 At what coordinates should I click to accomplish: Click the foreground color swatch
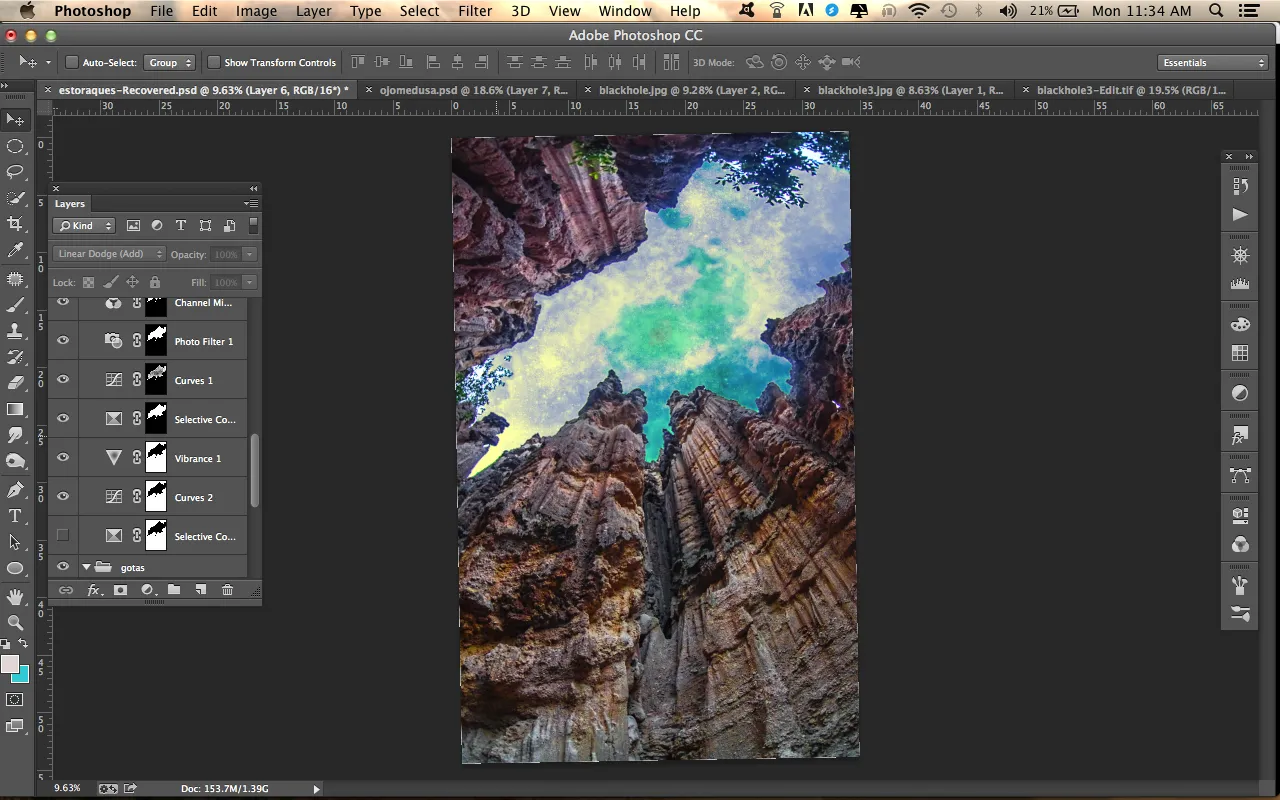click(10, 665)
